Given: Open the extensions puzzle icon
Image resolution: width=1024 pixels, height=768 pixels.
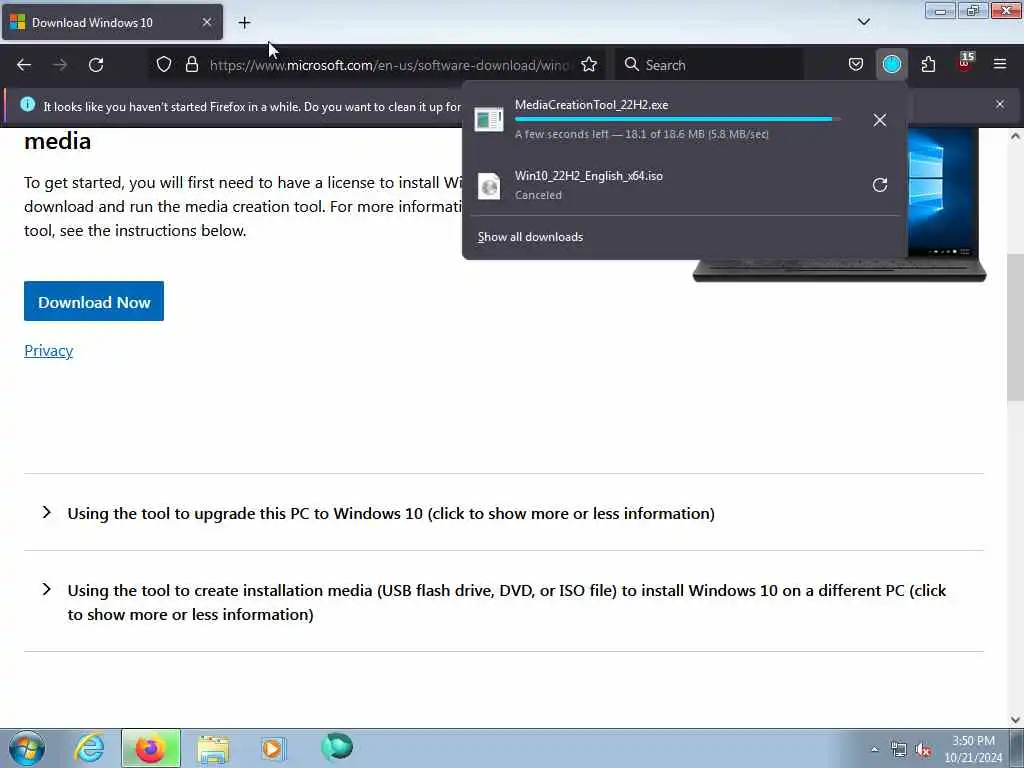Looking at the screenshot, I should (x=928, y=64).
